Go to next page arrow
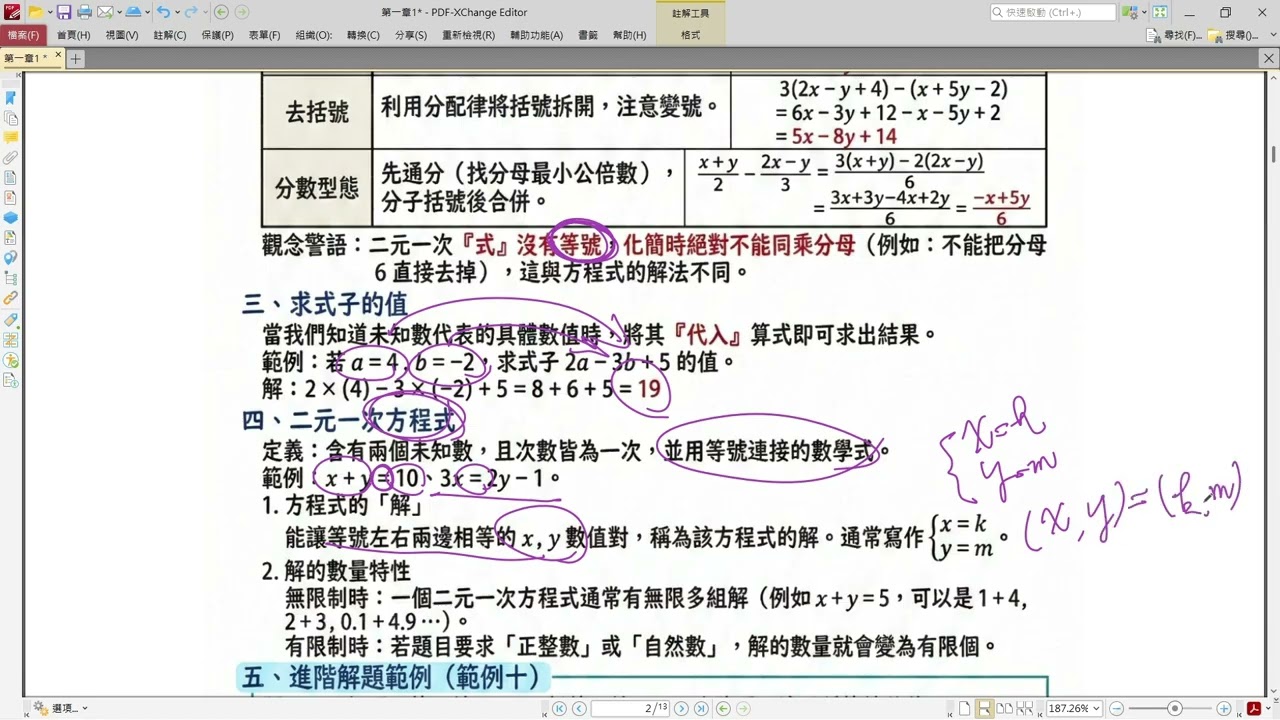1280x720 pixels. pyautogui.click(x=681, y=708)
